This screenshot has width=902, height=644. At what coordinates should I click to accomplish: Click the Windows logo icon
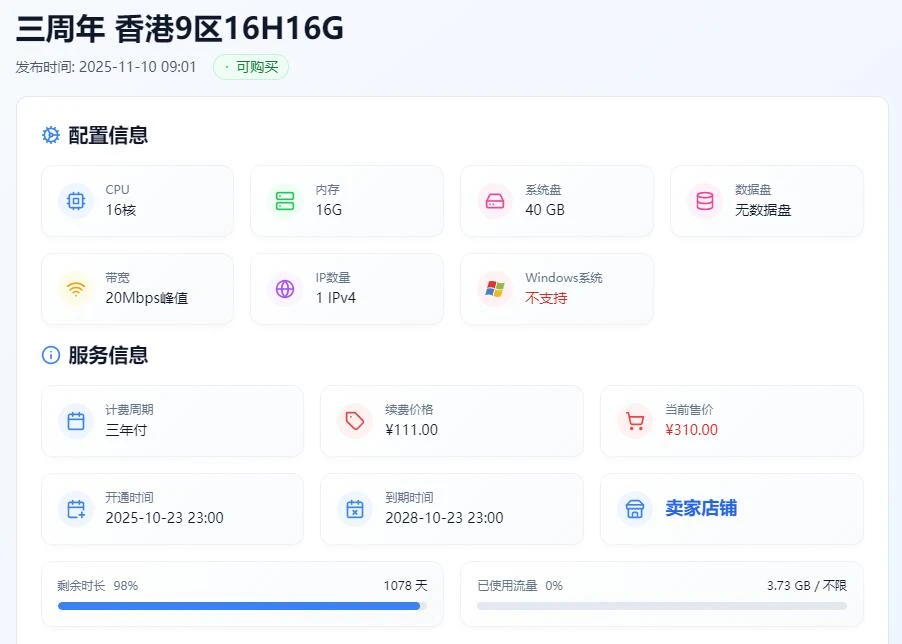click(x=495, y=289)
